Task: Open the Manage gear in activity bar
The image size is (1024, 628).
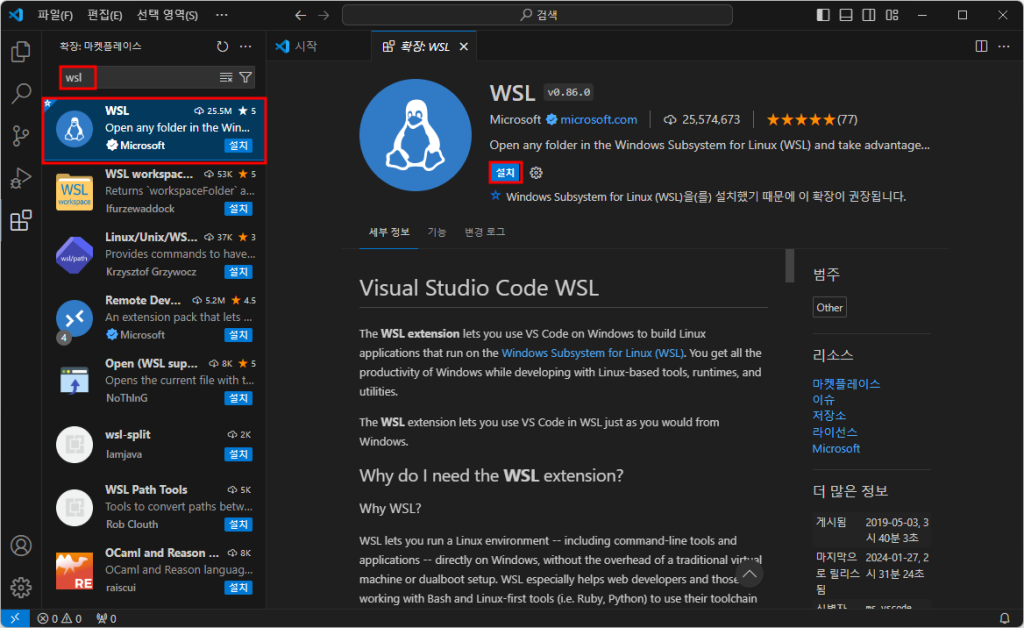Action: (21, 588)
